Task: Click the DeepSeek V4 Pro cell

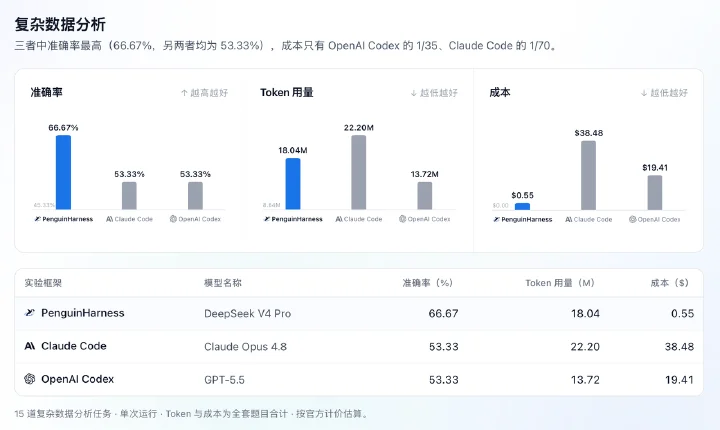Action: pos(248,313)
